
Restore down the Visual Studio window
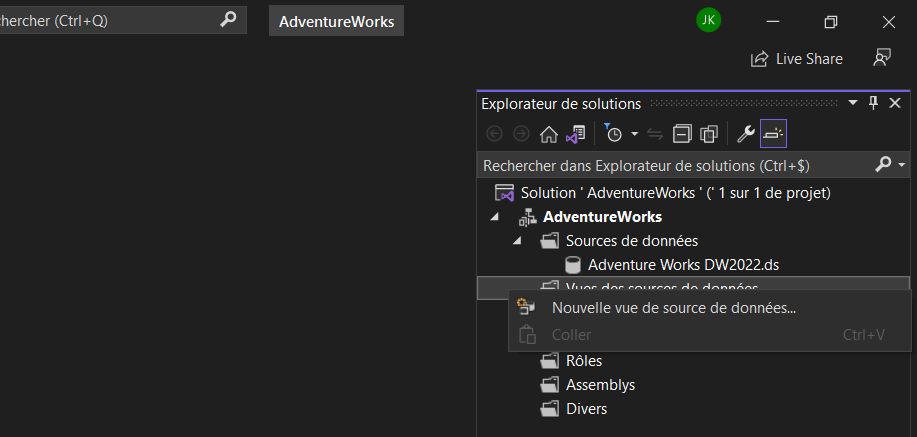point(830,22)
